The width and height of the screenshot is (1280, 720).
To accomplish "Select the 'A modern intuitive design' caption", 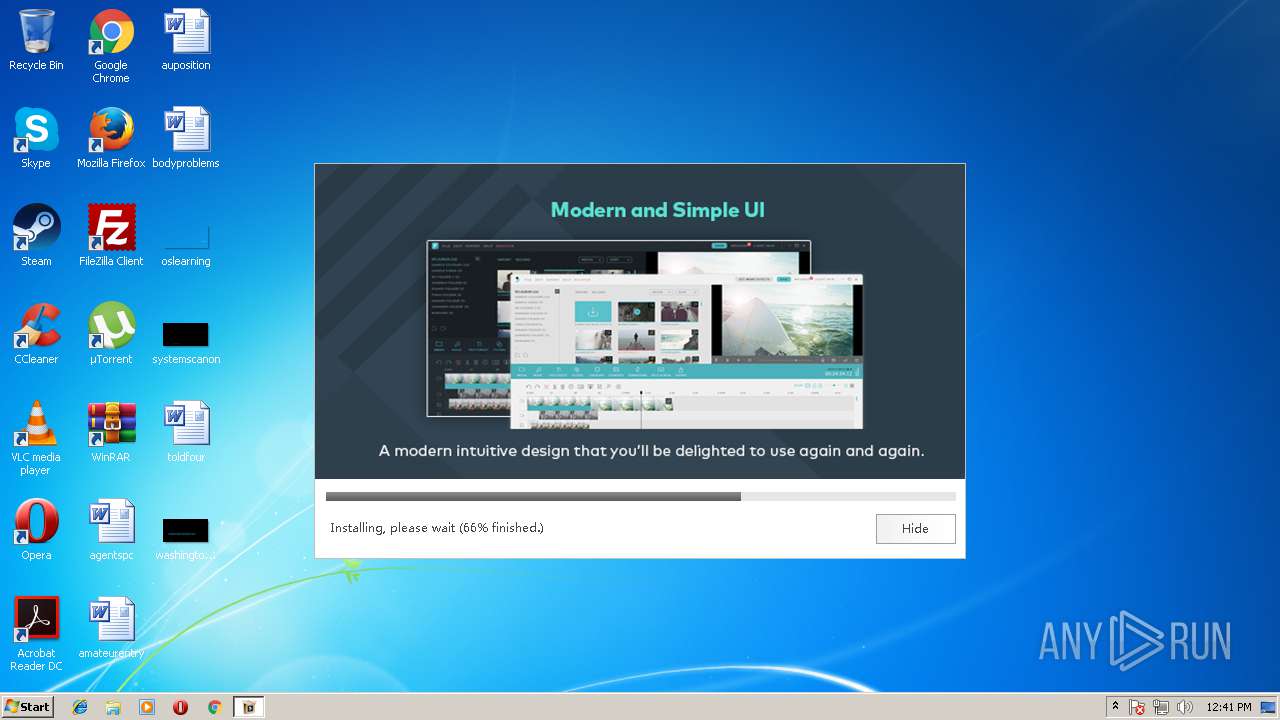I will click(651, 451).
